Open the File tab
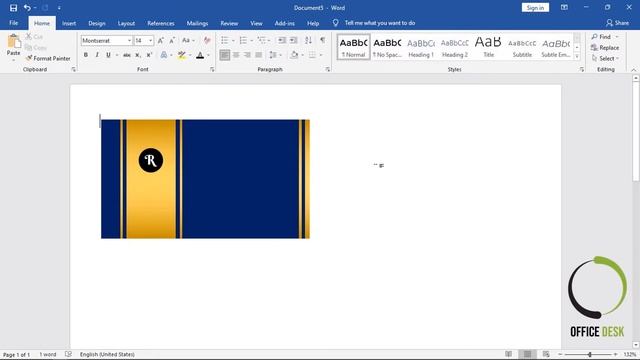The height and width of the screenshot is (360, 640). point(13,23)
